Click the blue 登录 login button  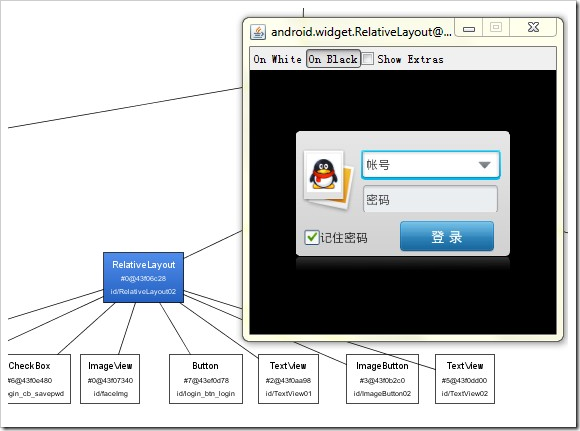pyautogui.click(x=447, y=236)
